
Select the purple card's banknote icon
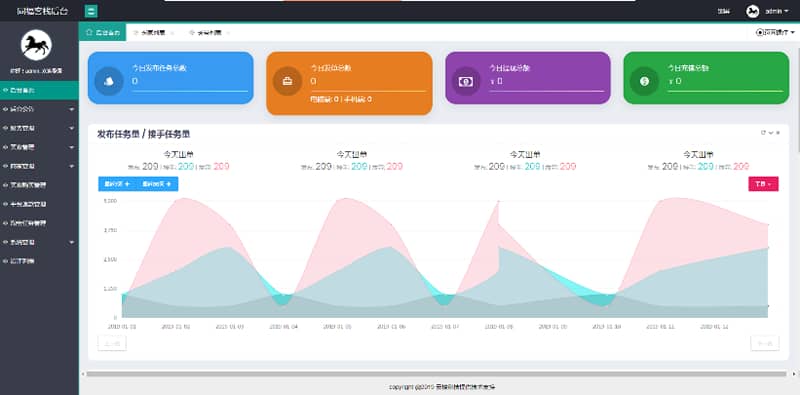[x=465, y=81]
